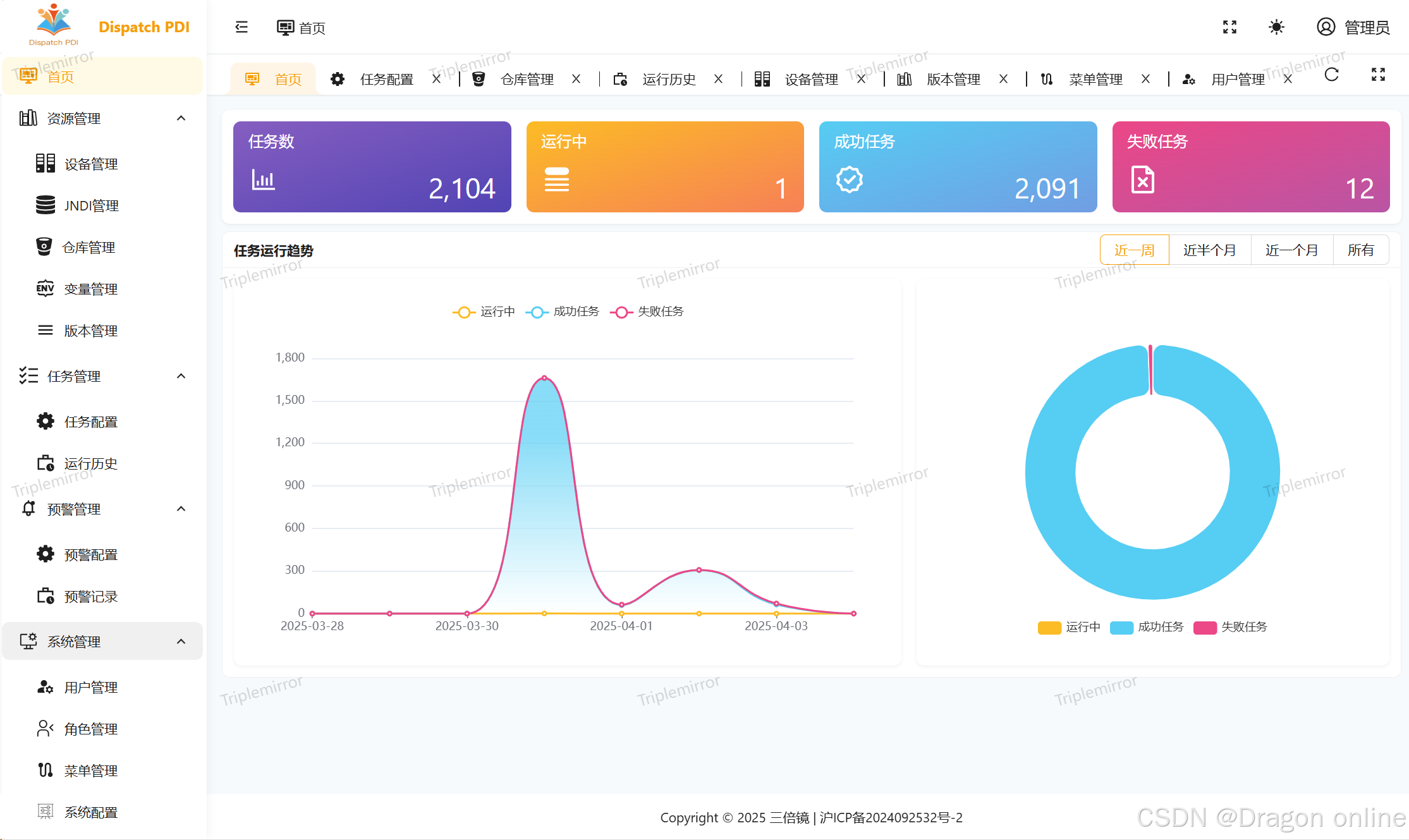Collapse the sidebar with the hamburger icon
Viewport: 1409px width, 840px height.
(x=241, y=27)
